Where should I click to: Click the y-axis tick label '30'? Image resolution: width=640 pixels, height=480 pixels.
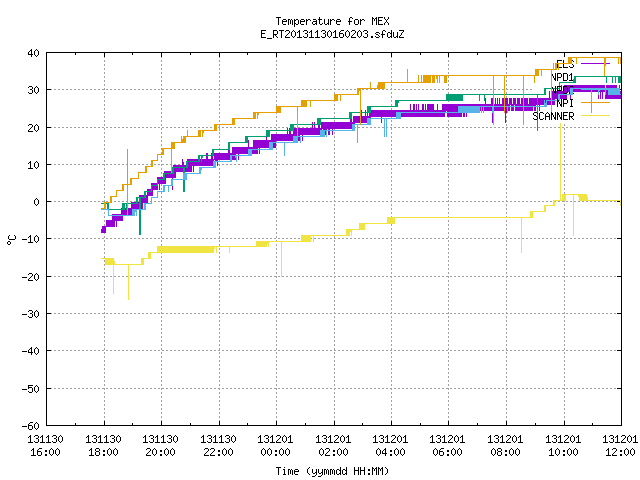pyautogui.click(x=33, y=90)
